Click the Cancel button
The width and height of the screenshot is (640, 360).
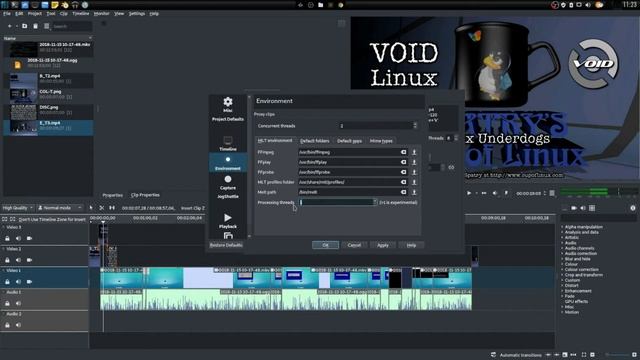354,245
